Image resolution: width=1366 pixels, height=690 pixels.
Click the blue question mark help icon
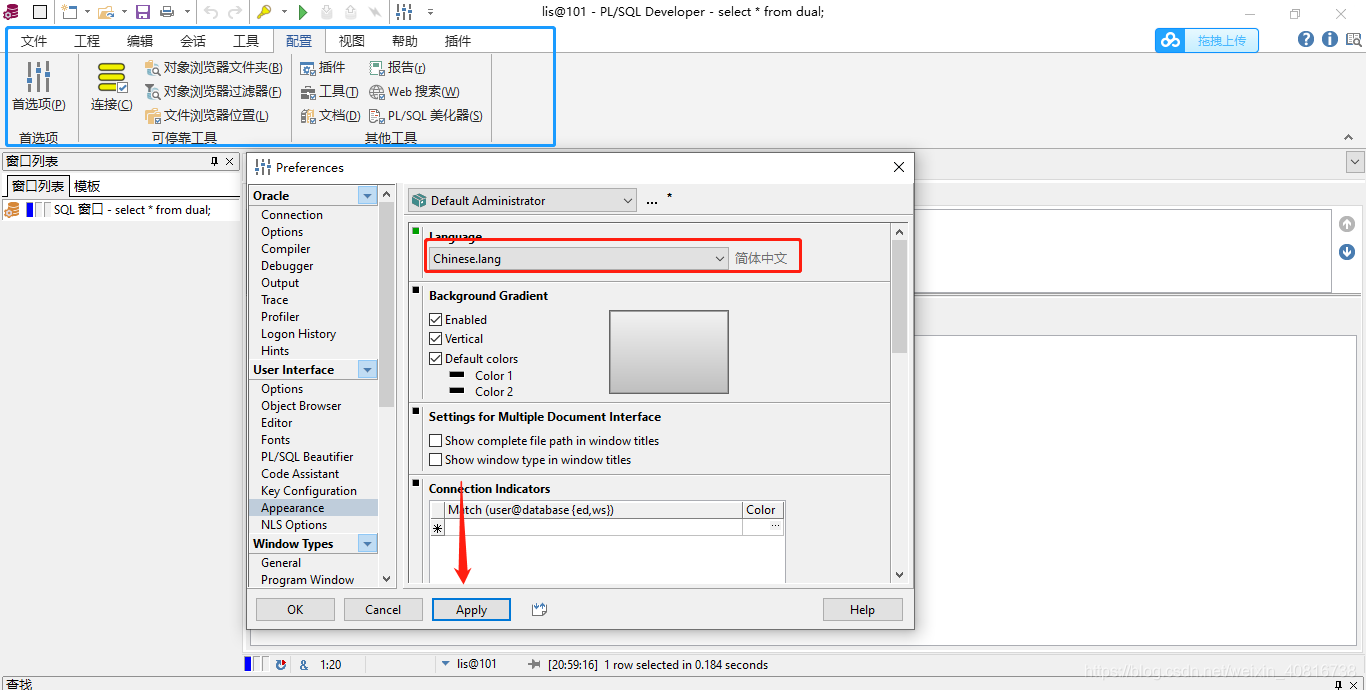coord(1306,39)
